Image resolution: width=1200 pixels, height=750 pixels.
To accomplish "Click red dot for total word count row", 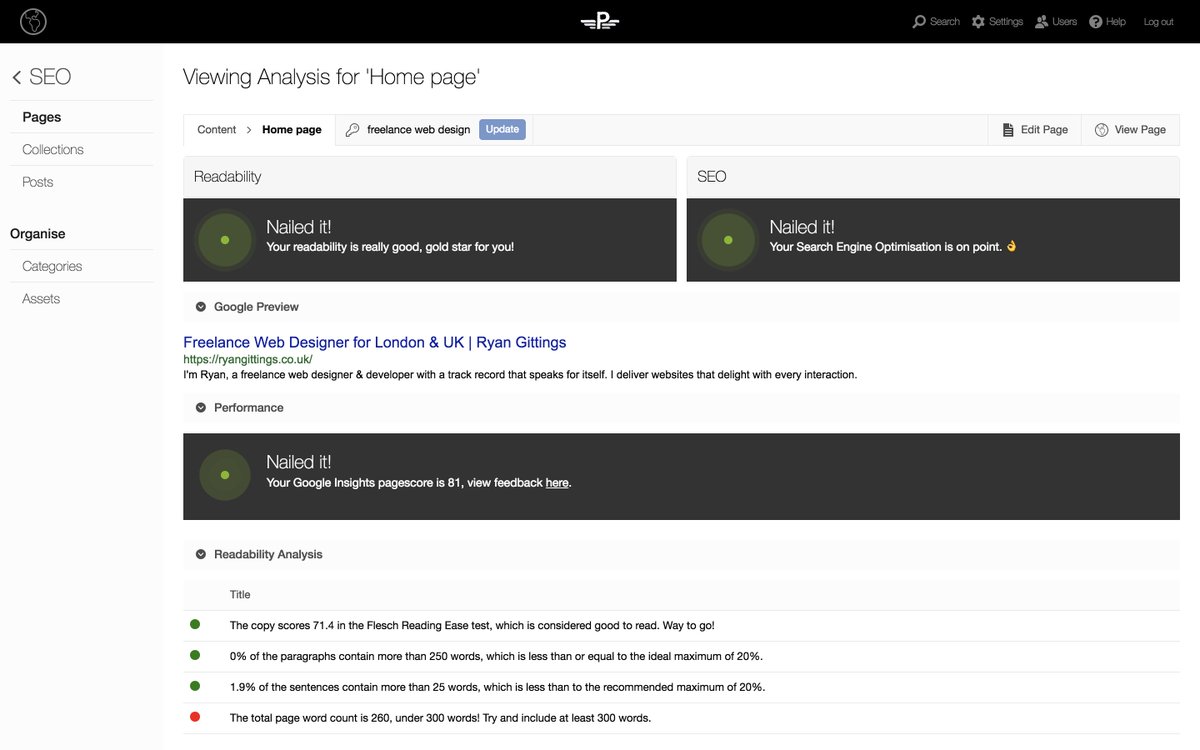I will [x=195, y=716].
